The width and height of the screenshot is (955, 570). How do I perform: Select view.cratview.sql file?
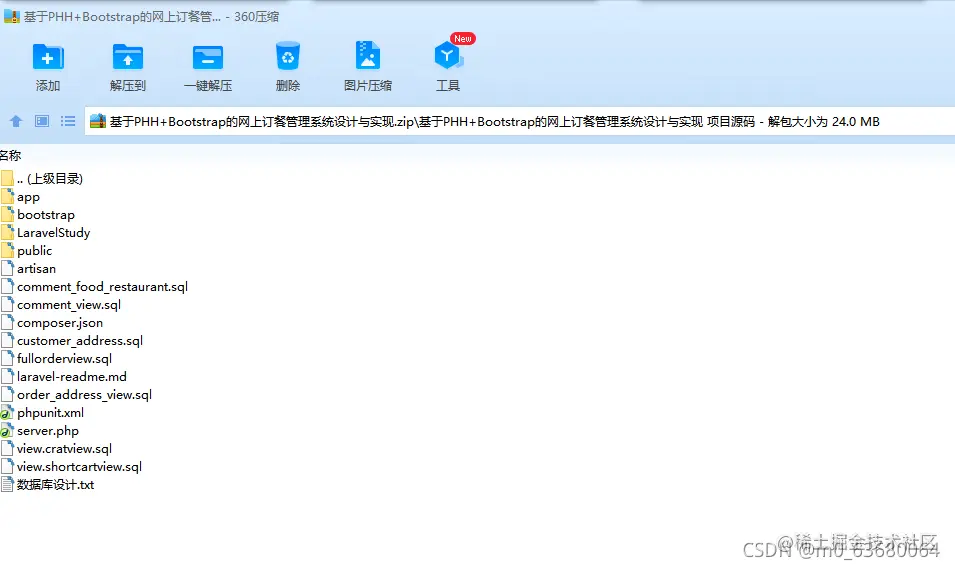57,448
